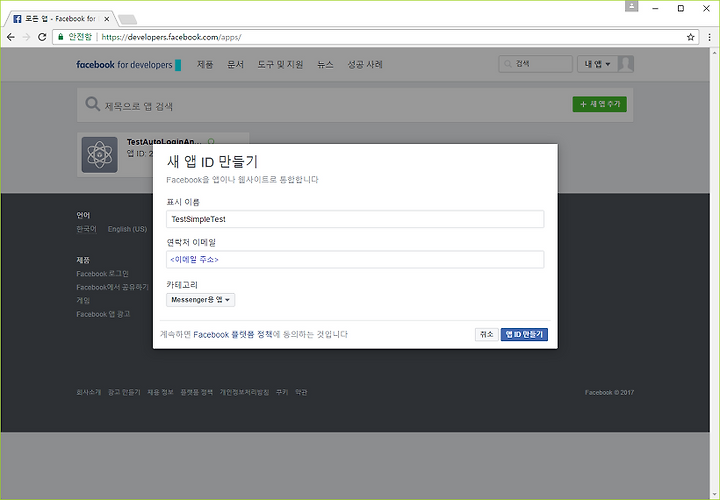Open 개인정보처리방침 footer link
The width and height of the screenshot is (720, 500).
coord(244,392)
